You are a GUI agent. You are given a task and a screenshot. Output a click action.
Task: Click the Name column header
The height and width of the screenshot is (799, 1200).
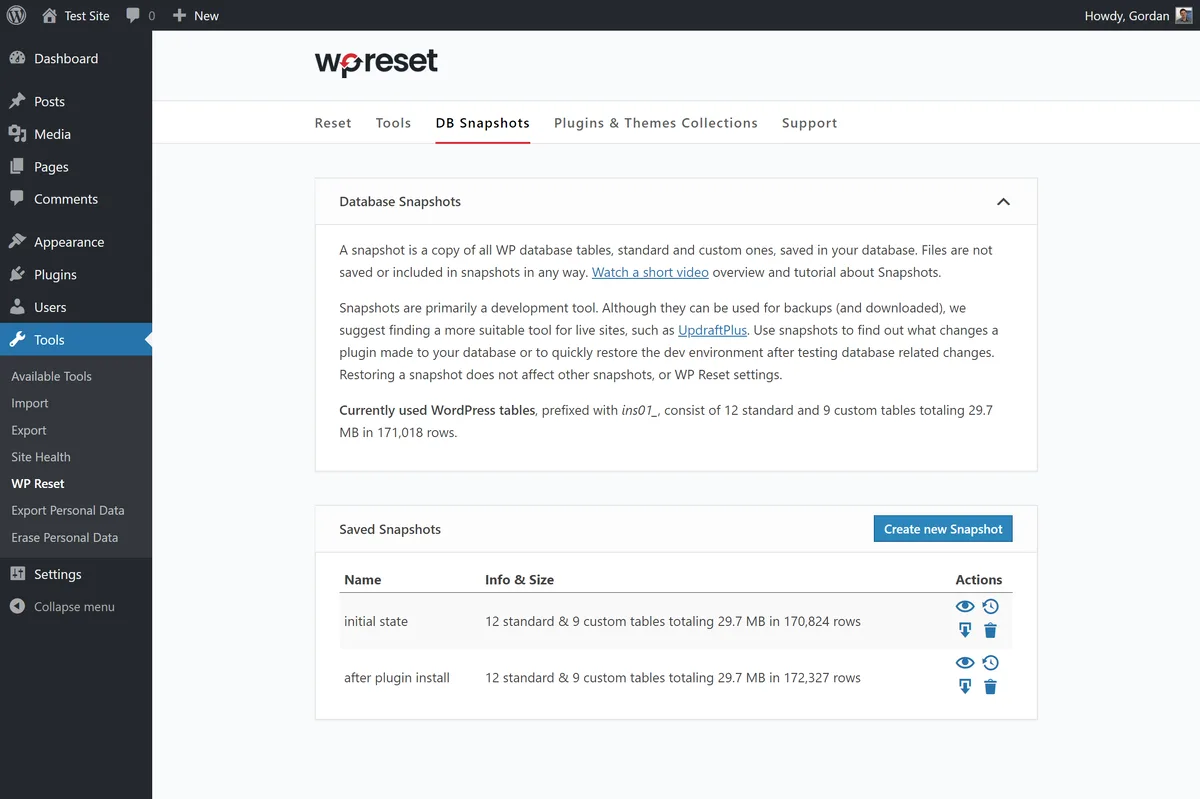coord(362,579)
